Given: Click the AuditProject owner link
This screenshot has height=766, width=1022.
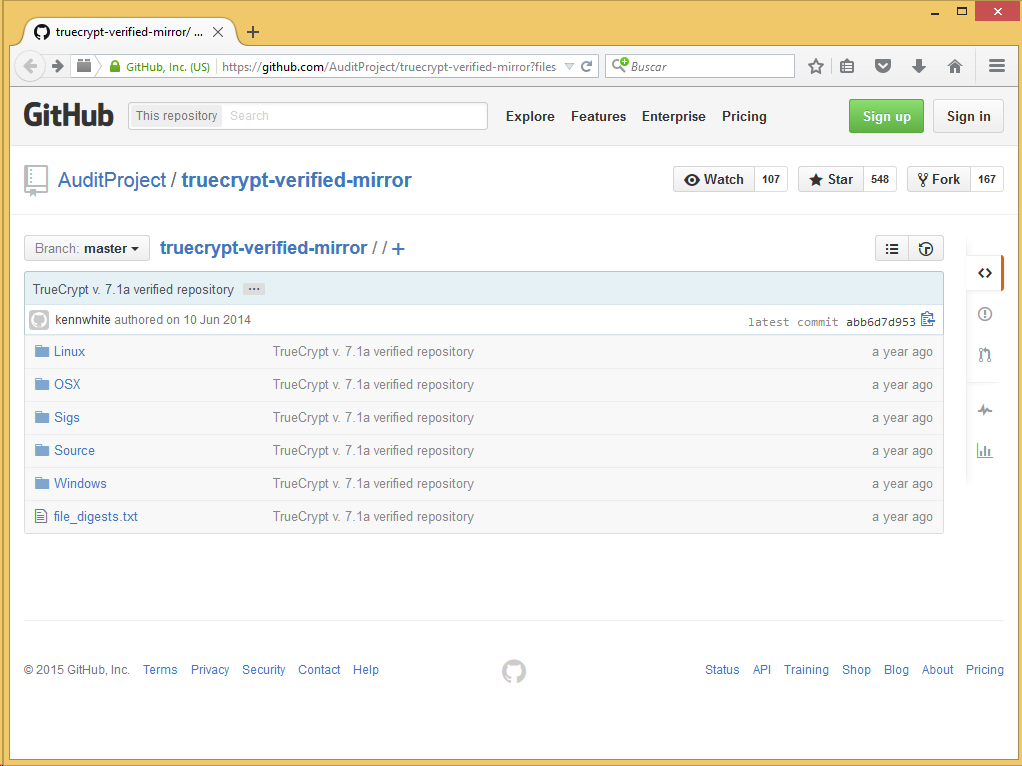Looking at the screenshot, I should [x=112, y=180].
